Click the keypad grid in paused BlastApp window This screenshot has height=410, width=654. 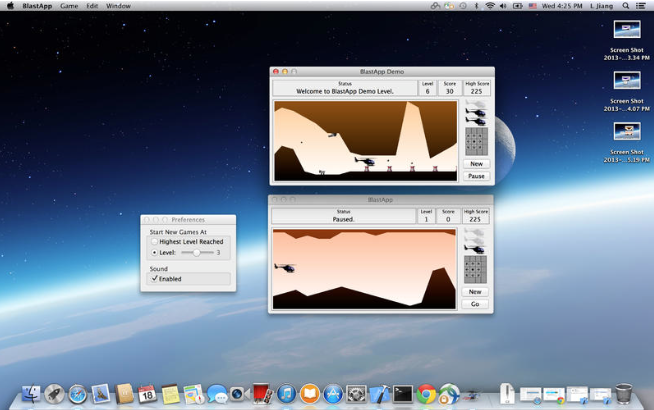[x=475, y=269]
